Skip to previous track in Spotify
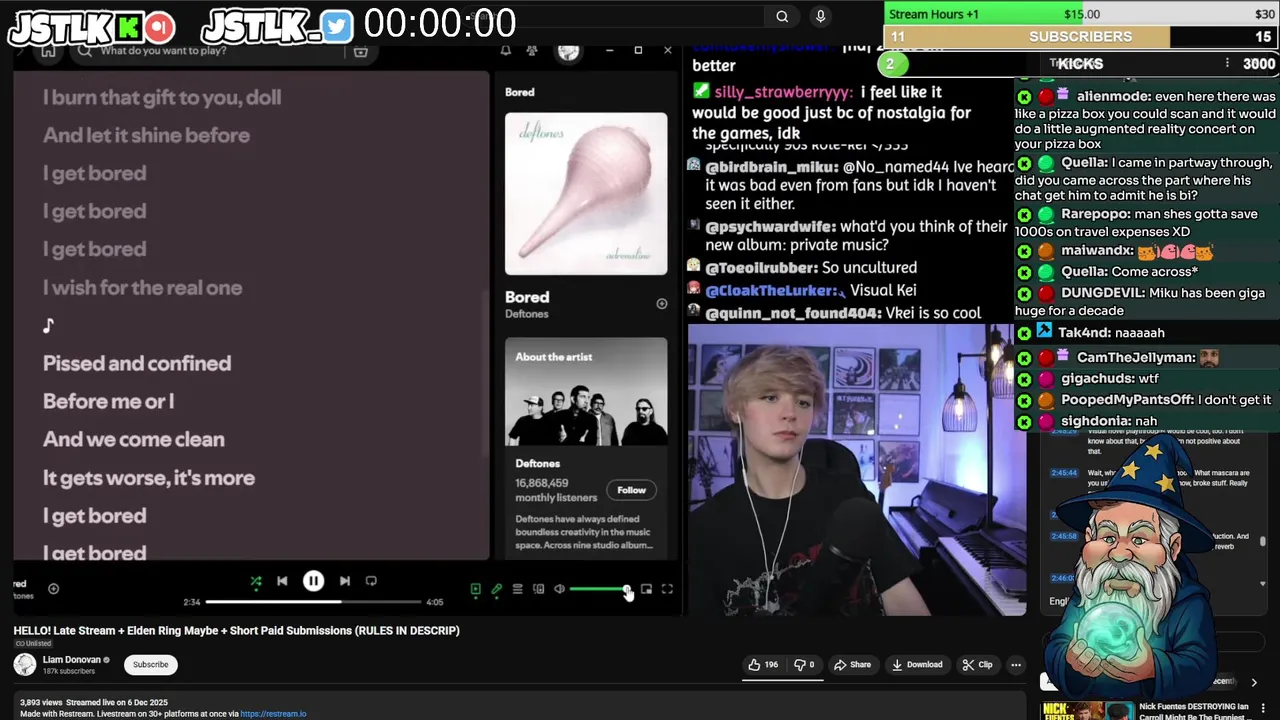 pos(282,581)
